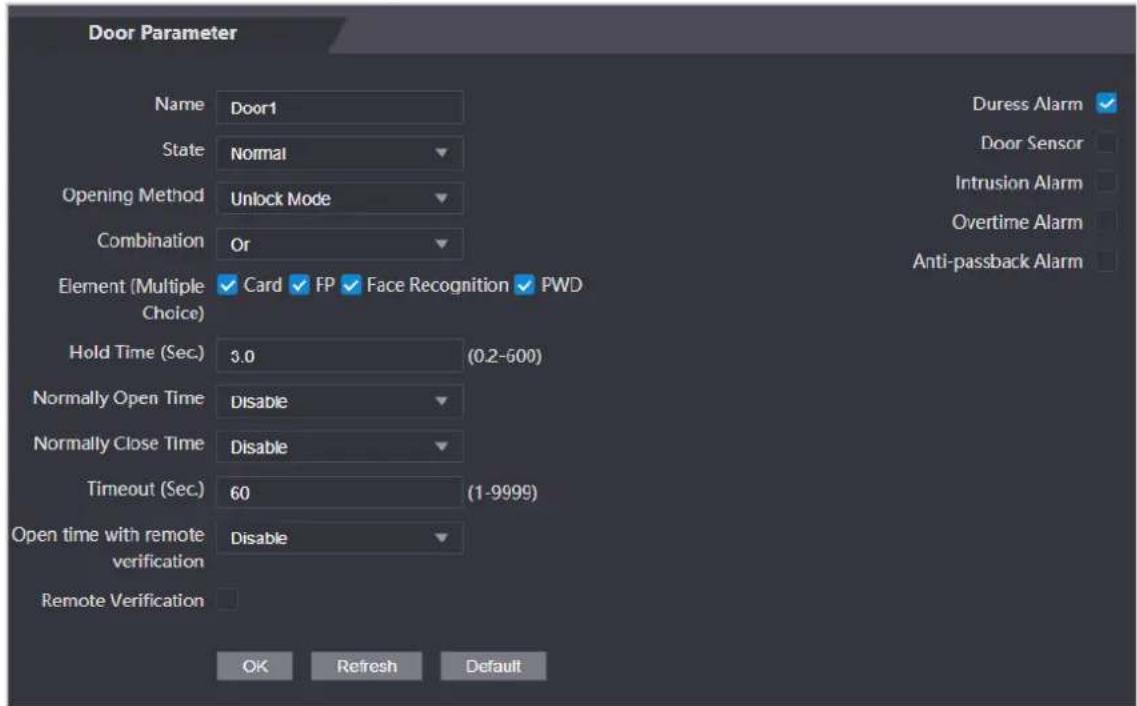Open the State dropdown showing Normal

click(x=339, y=153)
